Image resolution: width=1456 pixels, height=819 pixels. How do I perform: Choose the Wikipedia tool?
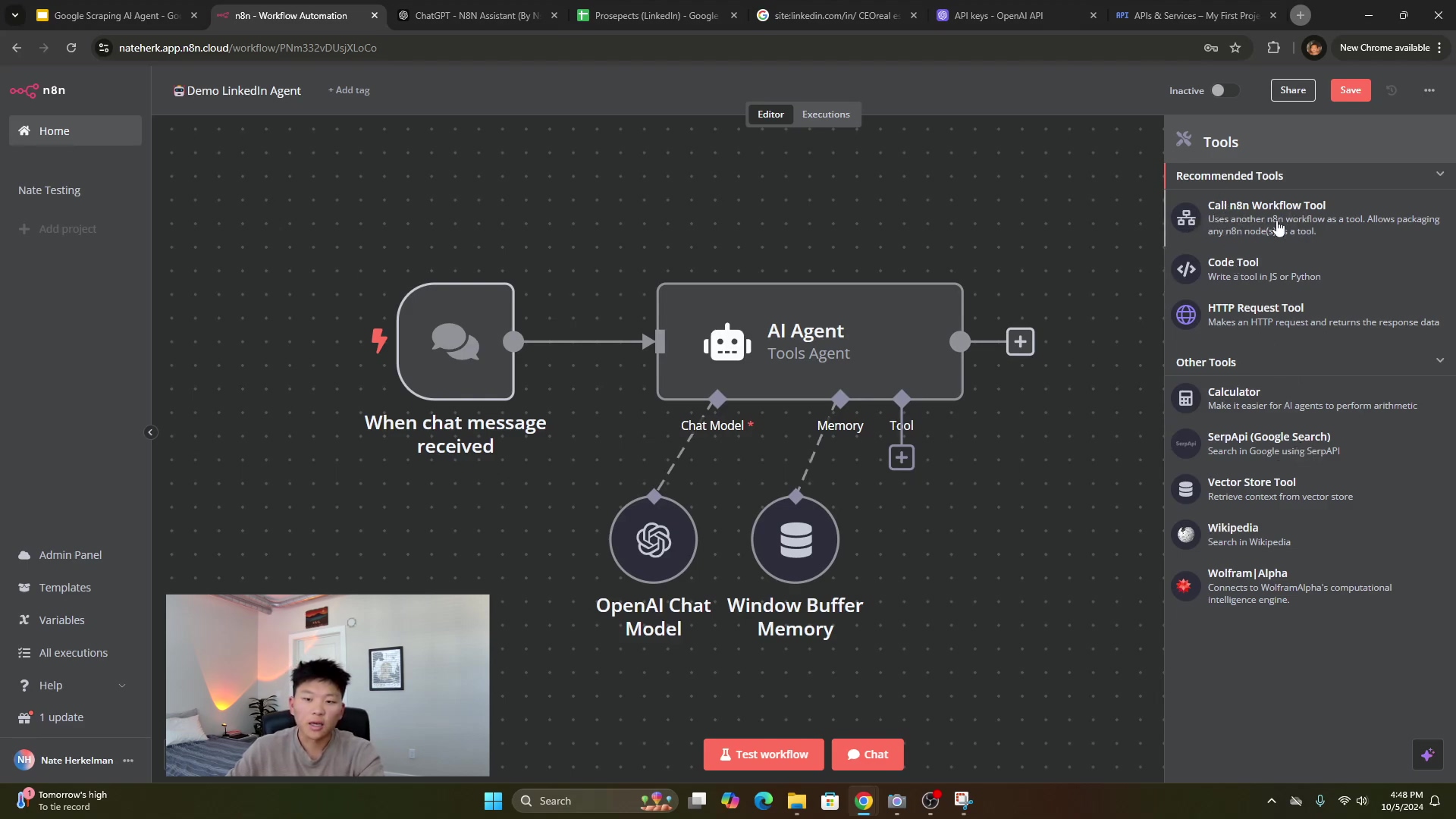(1310, 535)
